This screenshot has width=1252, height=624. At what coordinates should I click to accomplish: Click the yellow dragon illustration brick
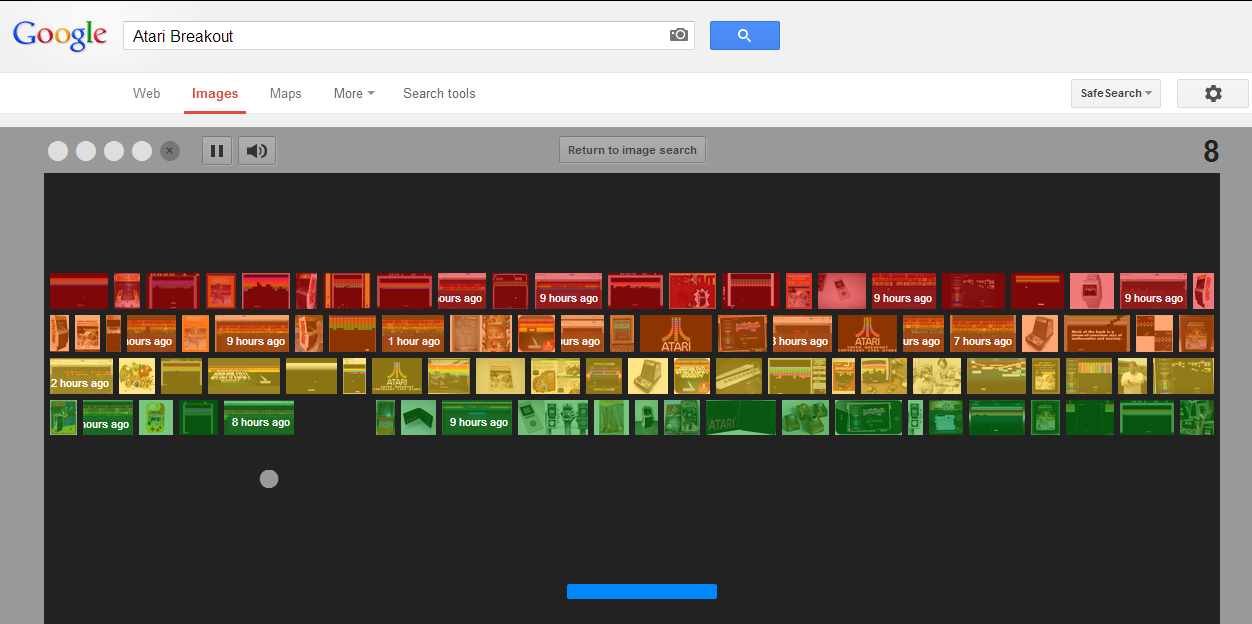[x=137, y=376]
